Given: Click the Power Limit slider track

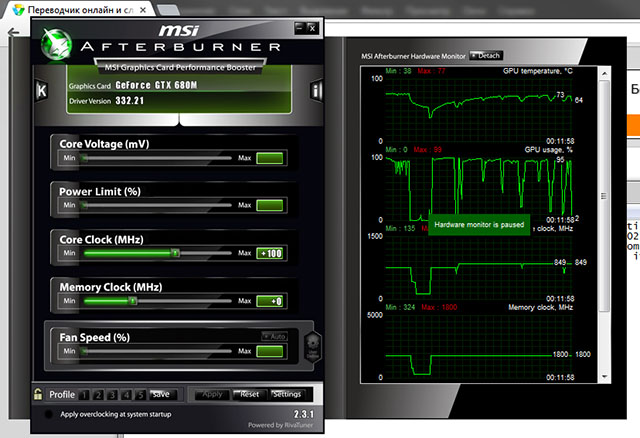Looking at the screenshot, I should (157, 205).
